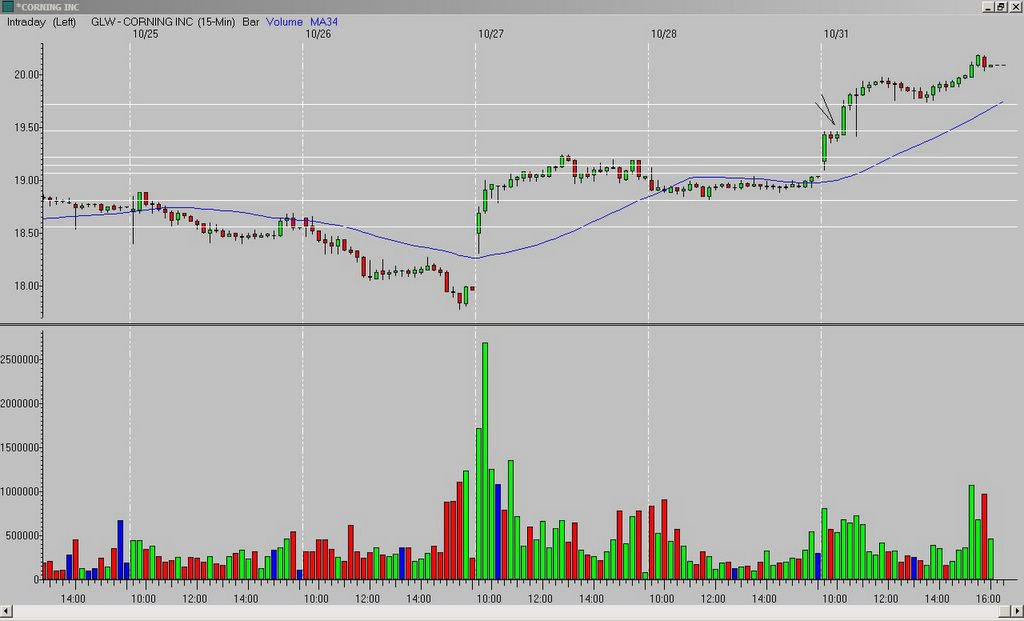The image size is (1024, 621).
Task: Click the "*CORNING INC" window title
Action: click(47, 7)
